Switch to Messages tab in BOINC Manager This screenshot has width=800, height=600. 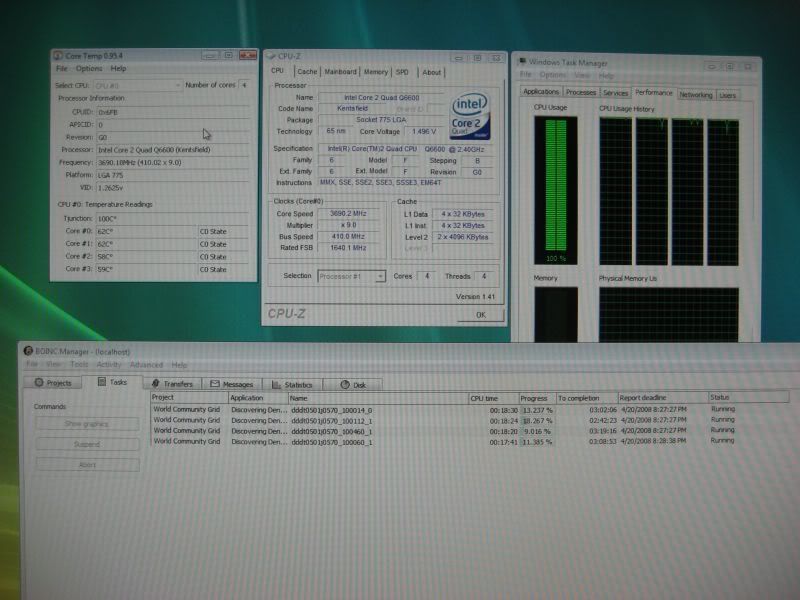[x=232, y=384]
